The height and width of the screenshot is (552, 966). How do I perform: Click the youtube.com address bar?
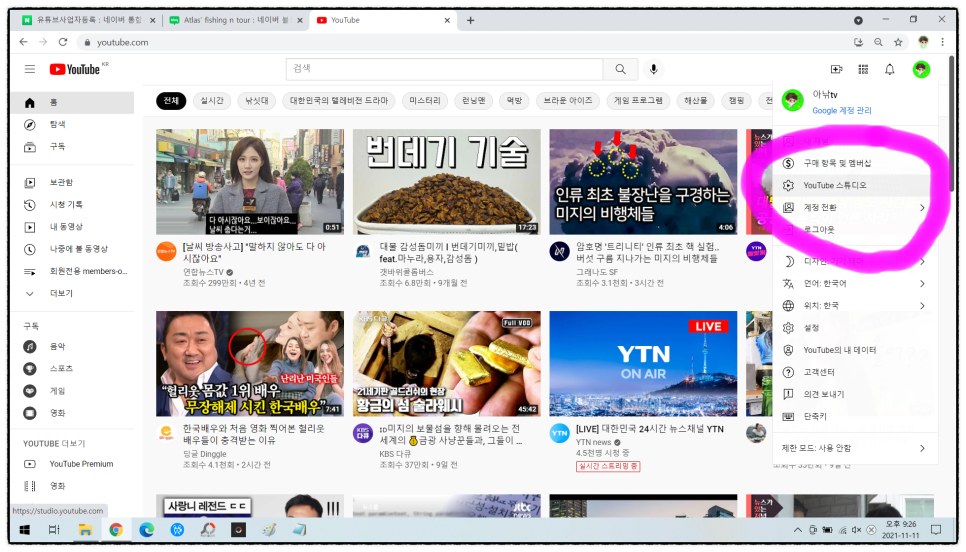pyautogui.click(x=462, y=42)
